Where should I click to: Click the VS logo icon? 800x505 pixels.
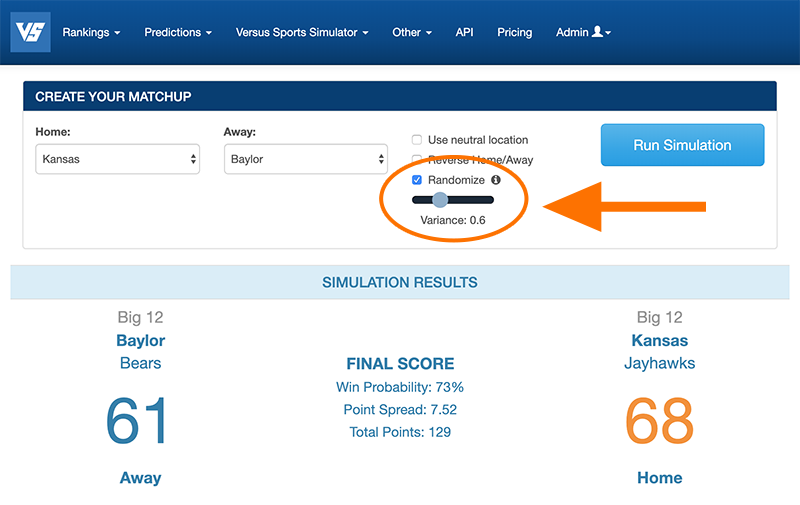click(x=30, y=31)
